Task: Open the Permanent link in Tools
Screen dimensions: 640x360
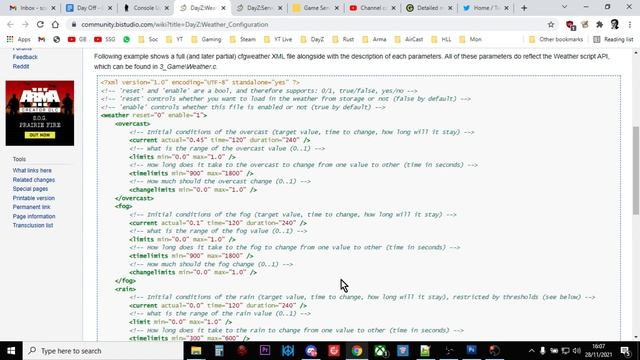Action: click(31, 207)
